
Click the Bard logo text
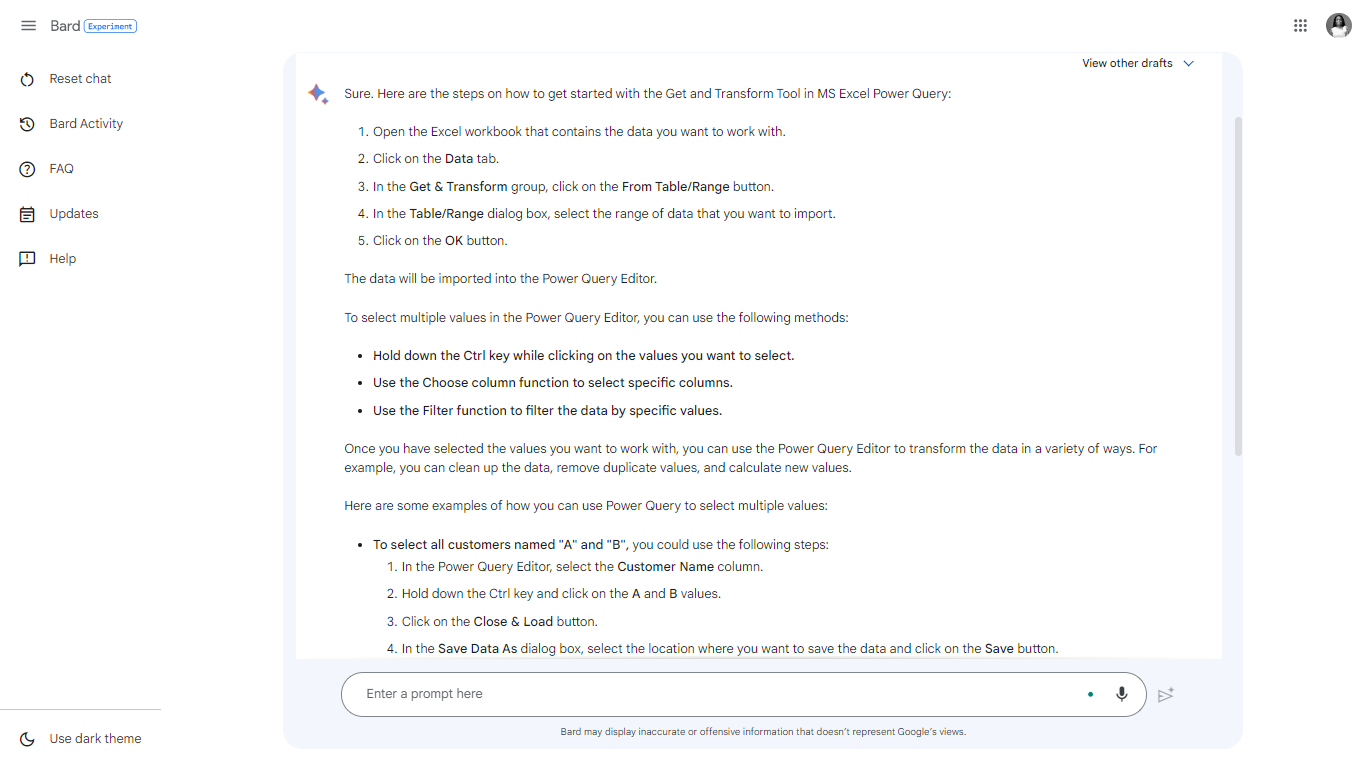(65, 26)
